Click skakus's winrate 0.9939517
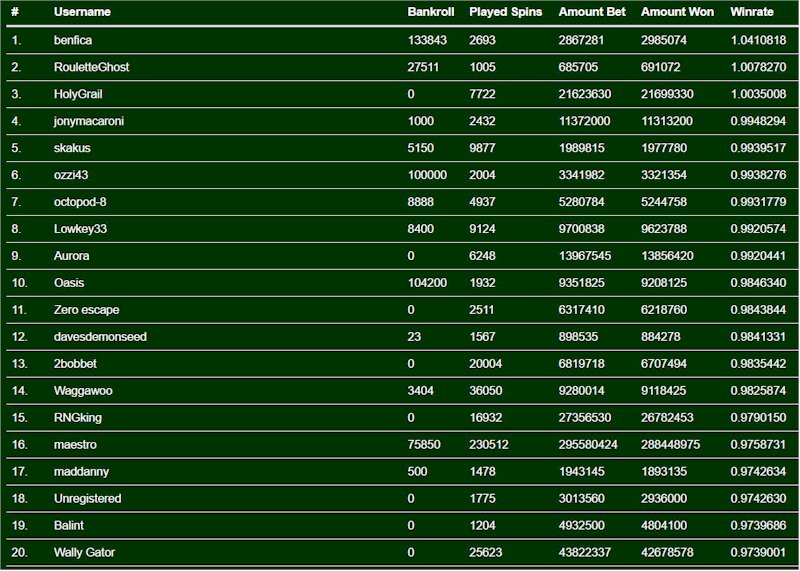The image size is (800, 571). [x=758, y=148]
